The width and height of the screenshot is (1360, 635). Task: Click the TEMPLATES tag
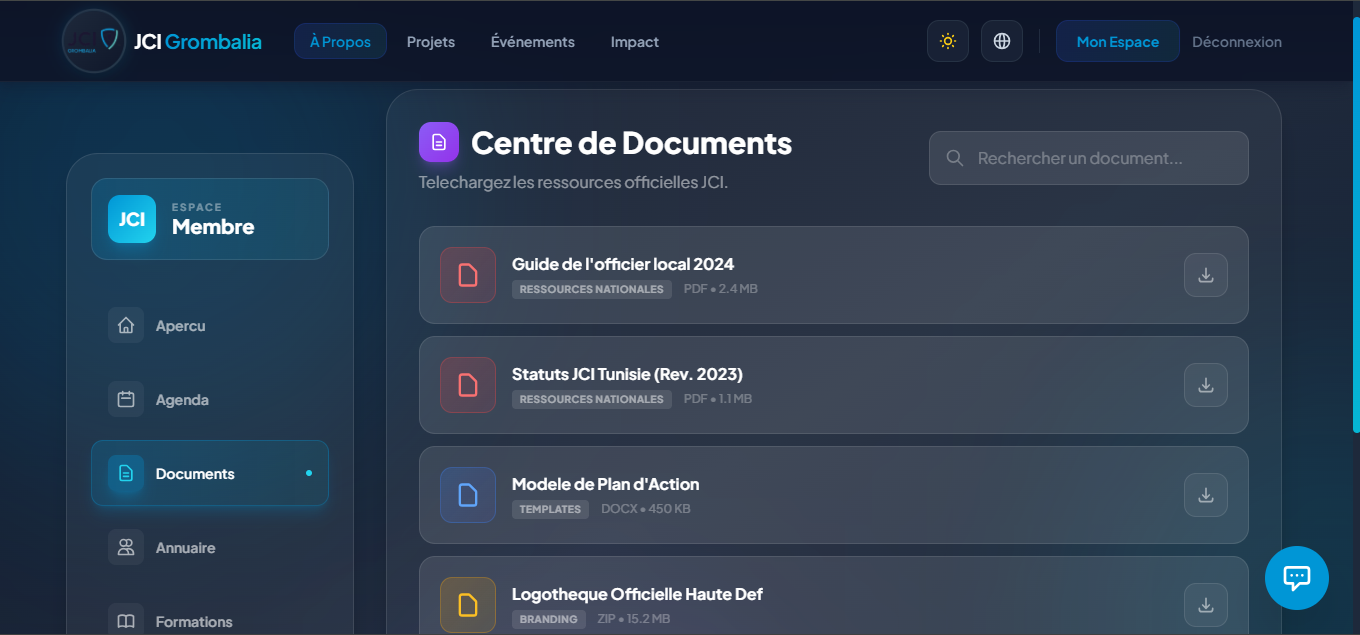(x=550, y=509)
